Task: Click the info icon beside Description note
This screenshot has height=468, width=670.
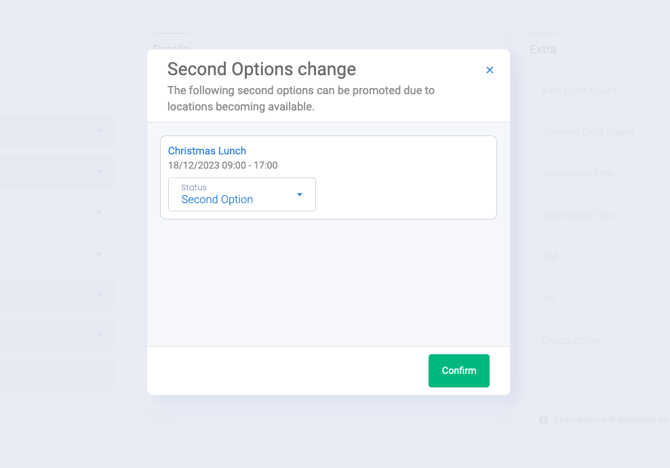Action: tap(543, 420)
